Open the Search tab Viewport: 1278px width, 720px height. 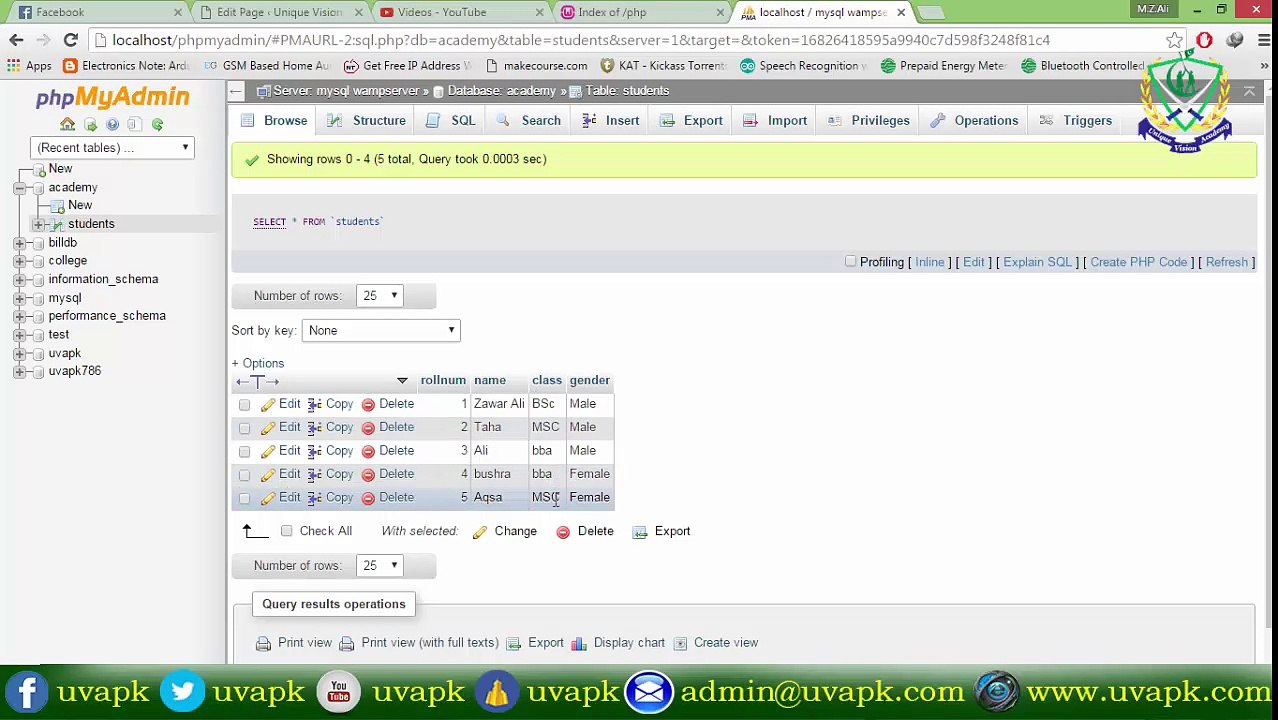528,121
